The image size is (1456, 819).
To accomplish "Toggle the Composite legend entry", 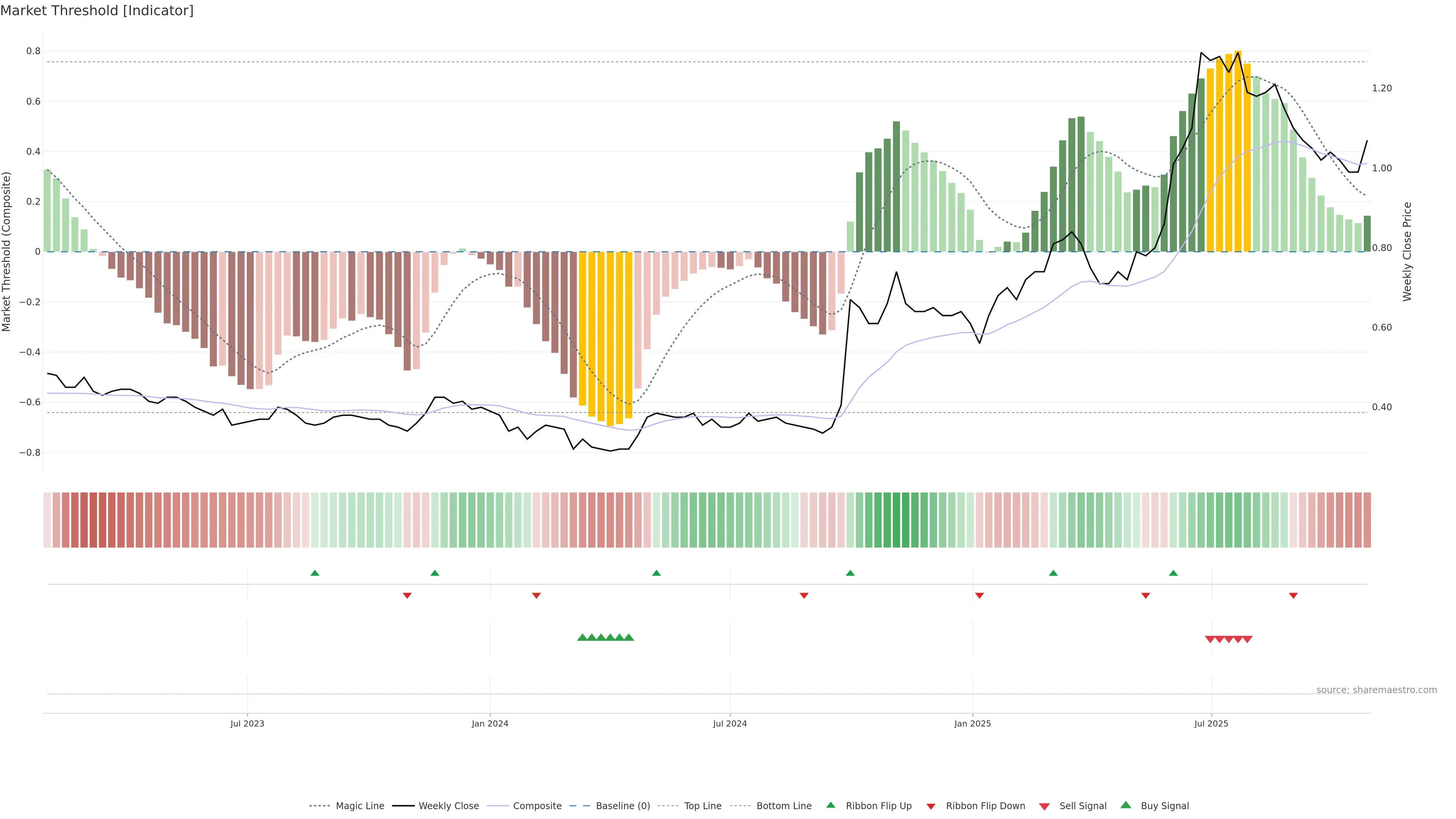I will pyautogui.click(x=537, y=806).
